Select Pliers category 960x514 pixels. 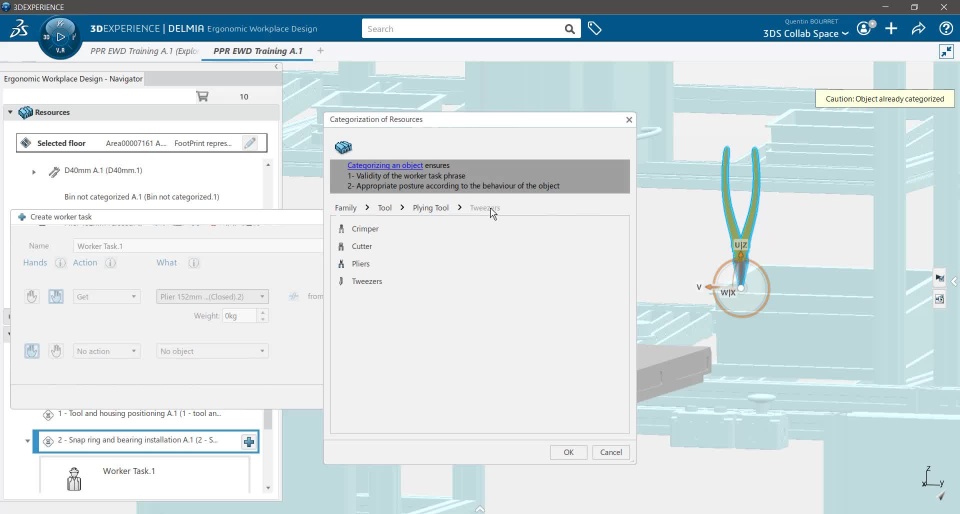[361, 264]
